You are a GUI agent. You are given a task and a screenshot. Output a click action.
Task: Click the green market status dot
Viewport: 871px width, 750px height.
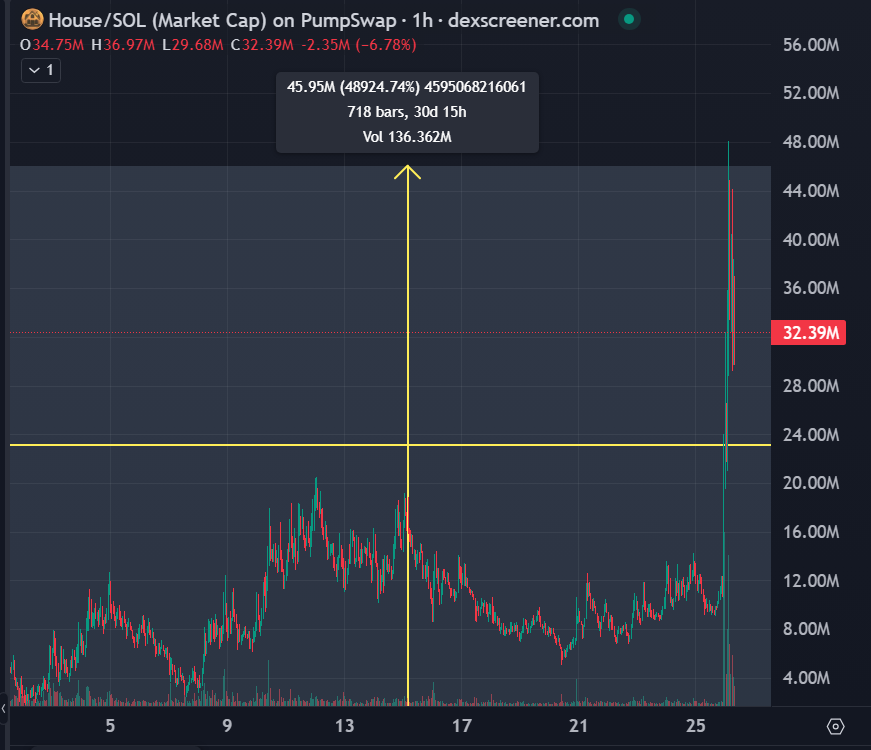pyautogui.click(x=629, y=19)
